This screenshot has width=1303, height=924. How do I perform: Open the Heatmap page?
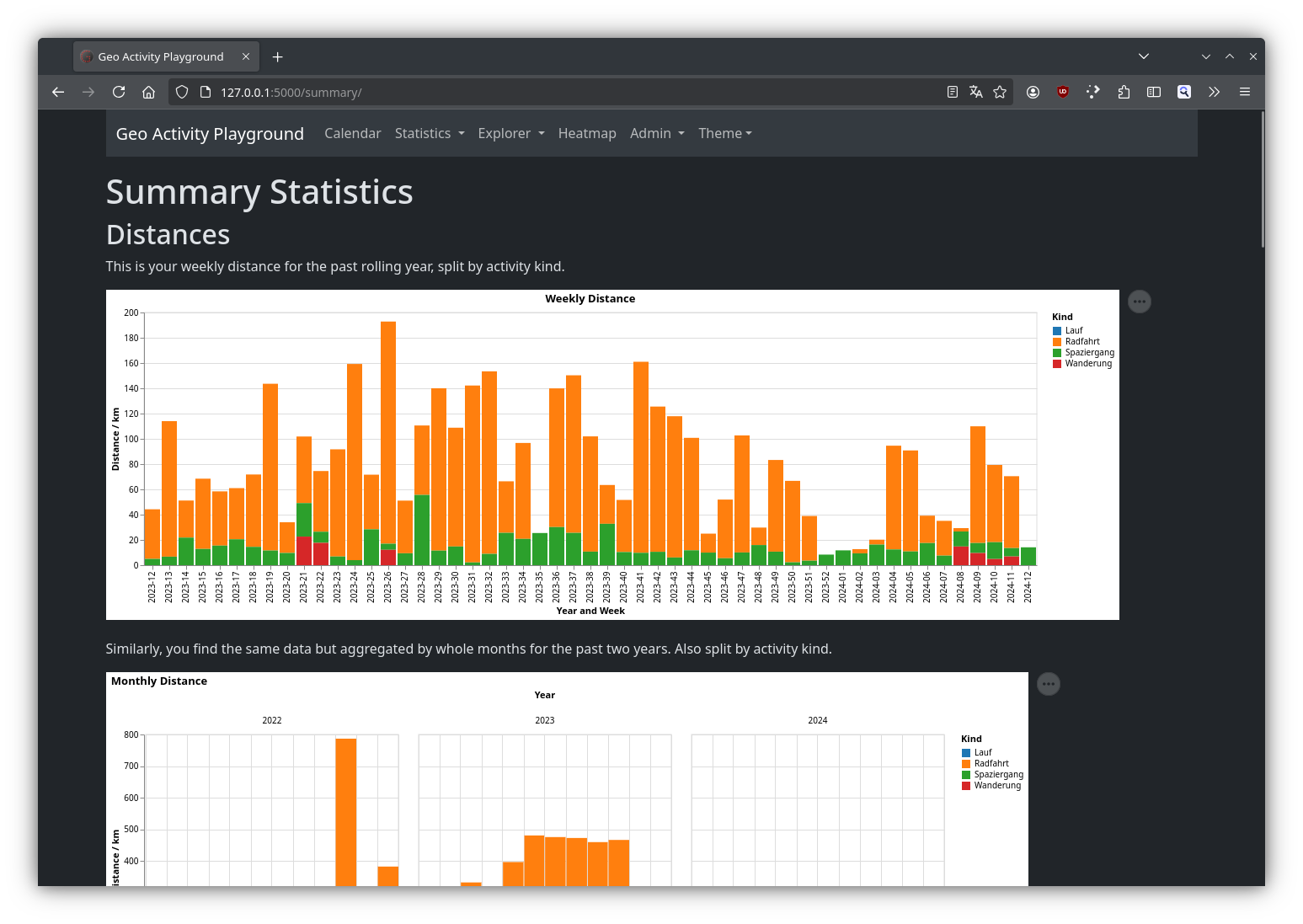coord(587,133)
